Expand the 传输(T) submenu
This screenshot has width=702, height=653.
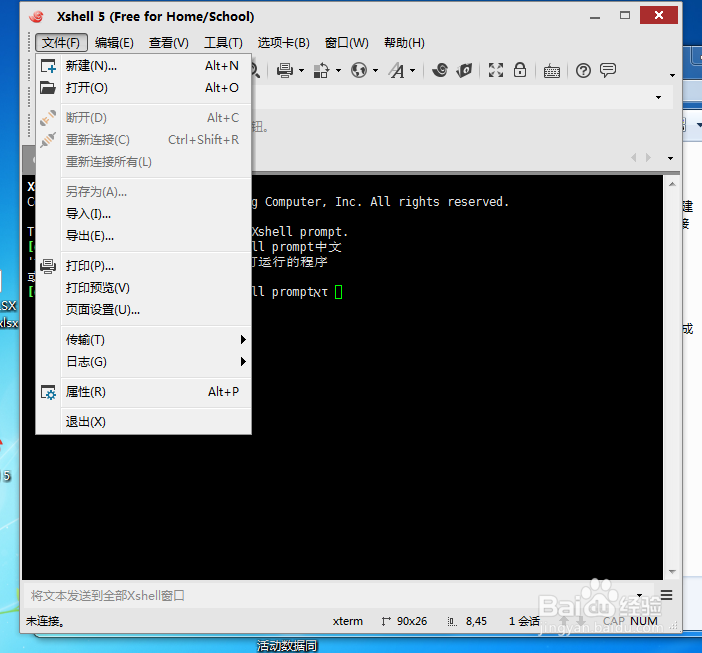pyautogui.click(x=156, y=340)
